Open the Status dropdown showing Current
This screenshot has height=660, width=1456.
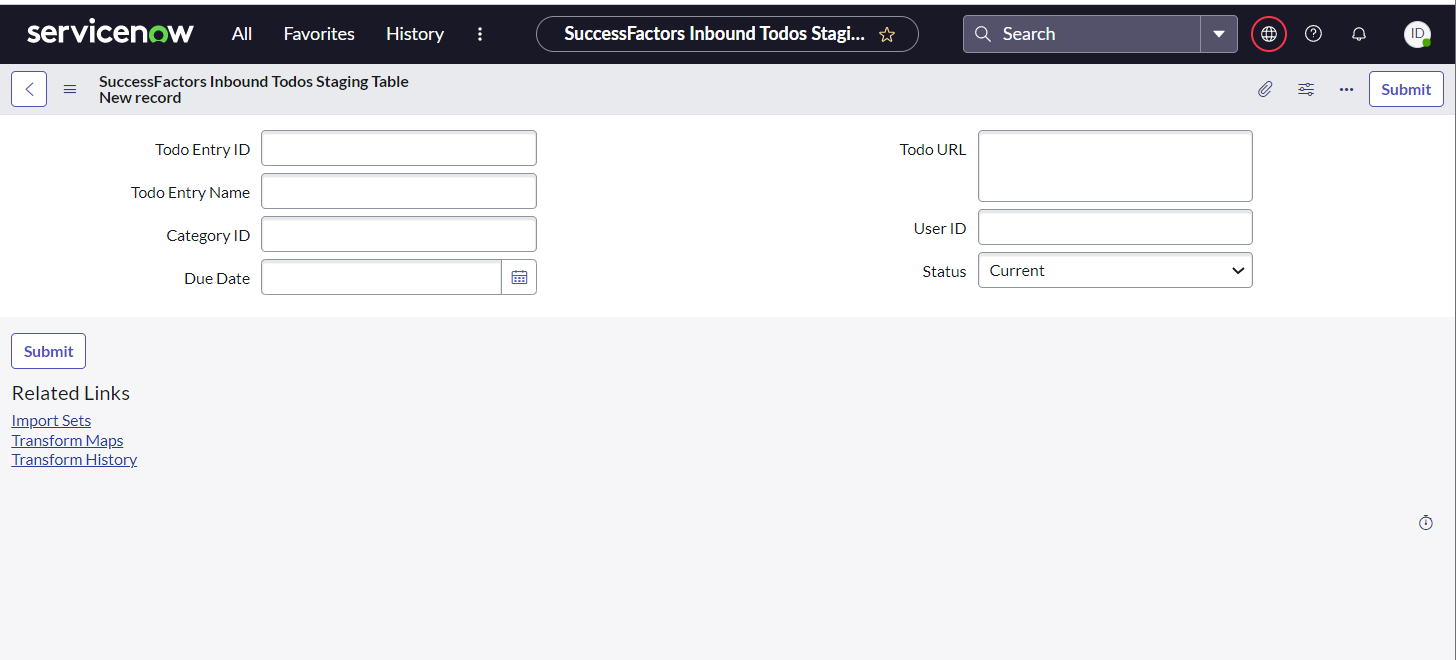click(x=1114, y=270)
